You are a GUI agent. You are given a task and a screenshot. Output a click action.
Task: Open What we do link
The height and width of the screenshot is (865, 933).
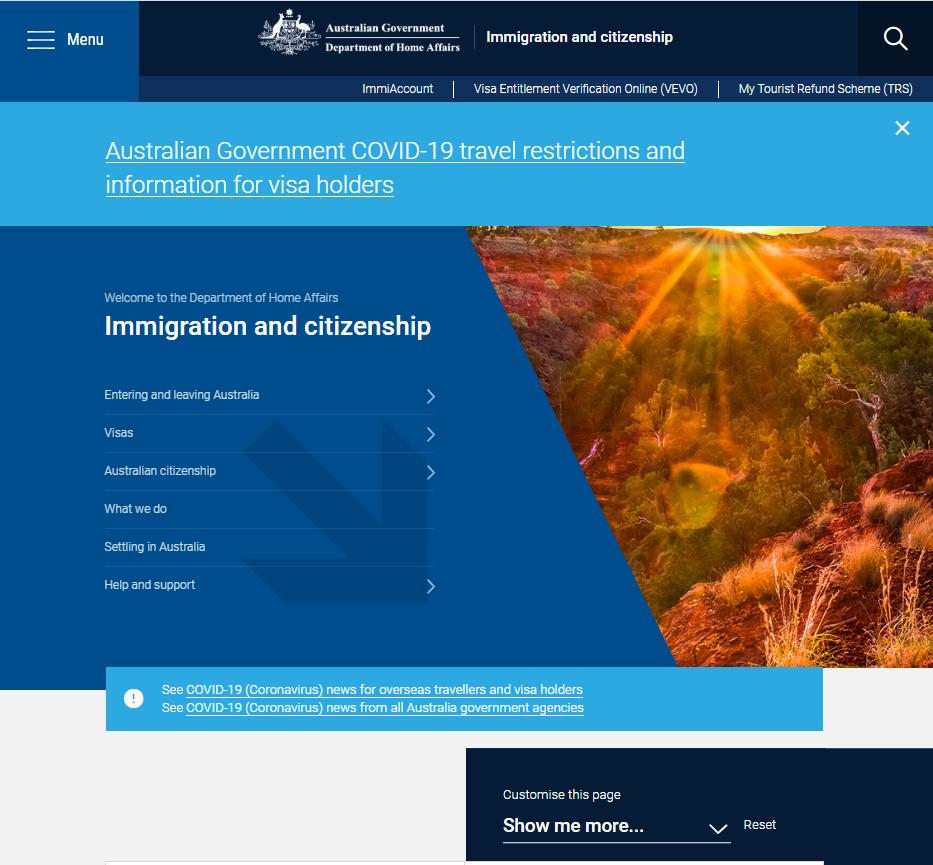pos(135,509)
